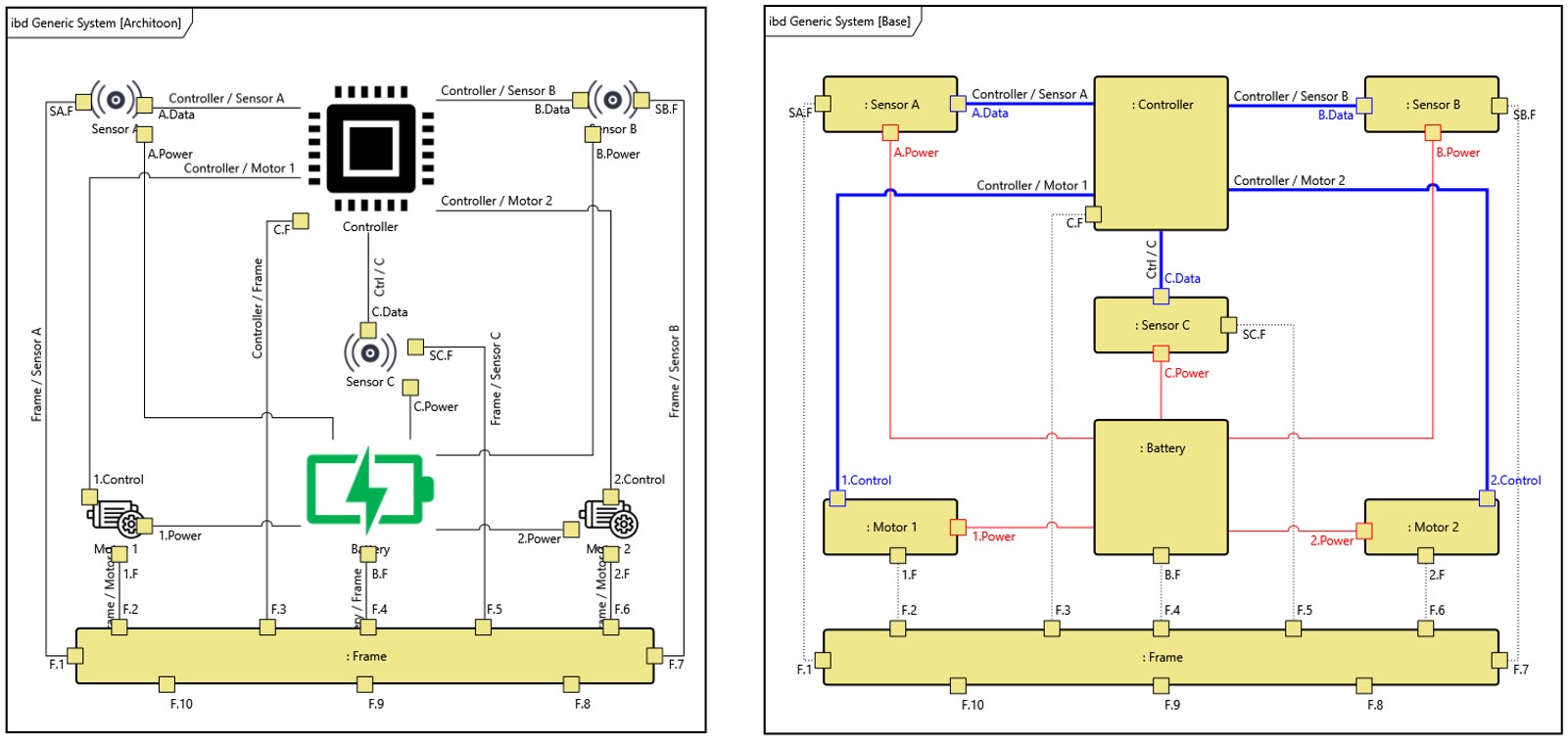Select the Motor 1 icon in Architoon diagram

(116, 519)
